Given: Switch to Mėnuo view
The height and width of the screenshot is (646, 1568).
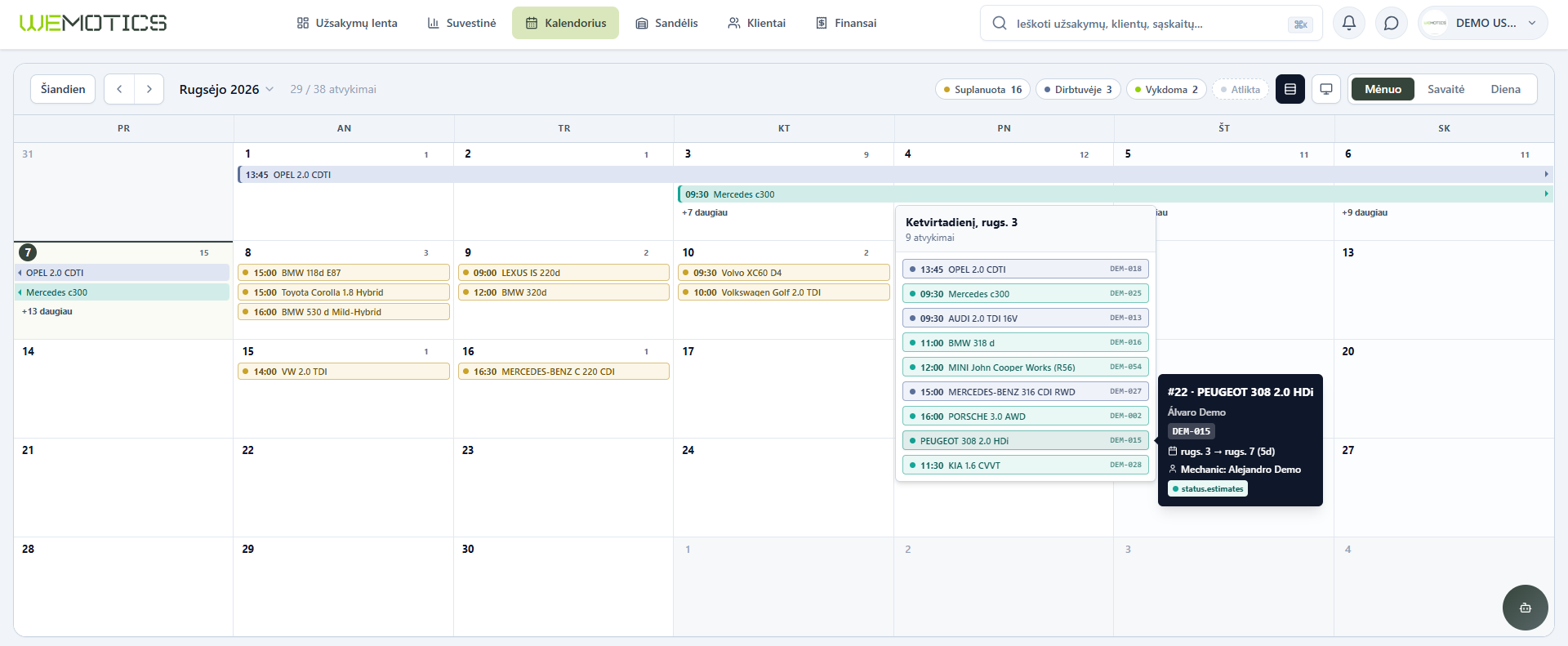Looking at the screenshot, I should [x=1383, y=89].
